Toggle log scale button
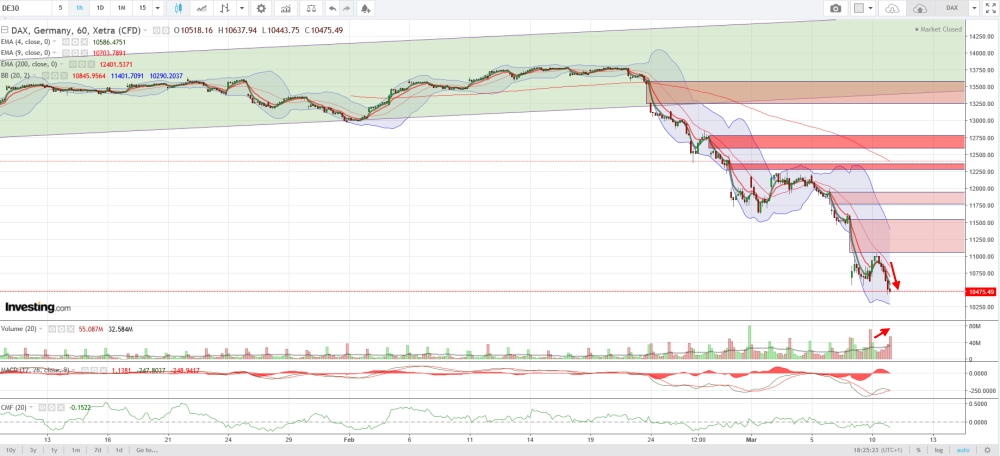Image resolution: width=1000 pixels, height=456 pixels. pyautogui.click(x=939, y=450)
